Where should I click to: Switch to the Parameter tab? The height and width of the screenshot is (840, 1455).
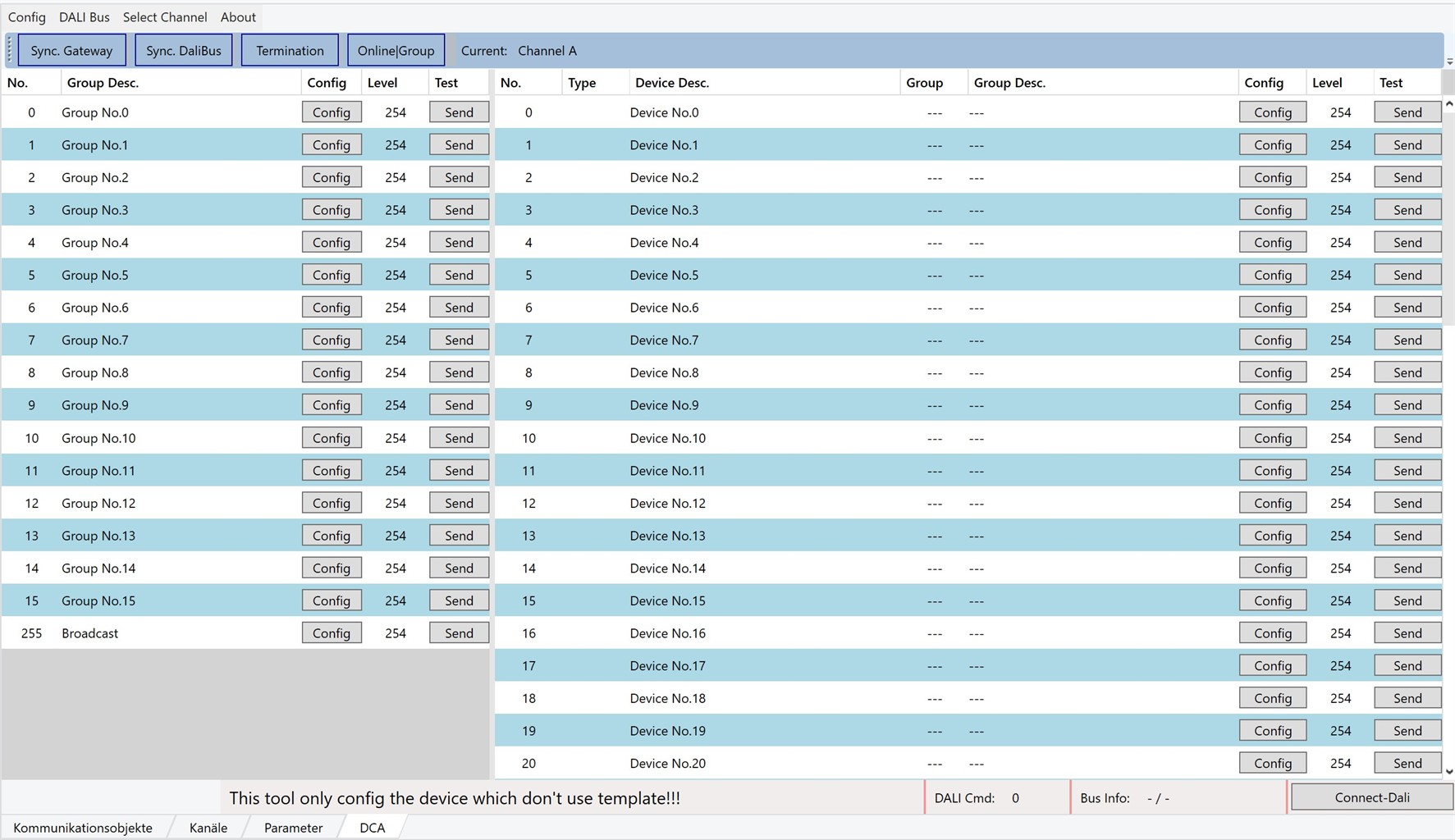(293, 828)
